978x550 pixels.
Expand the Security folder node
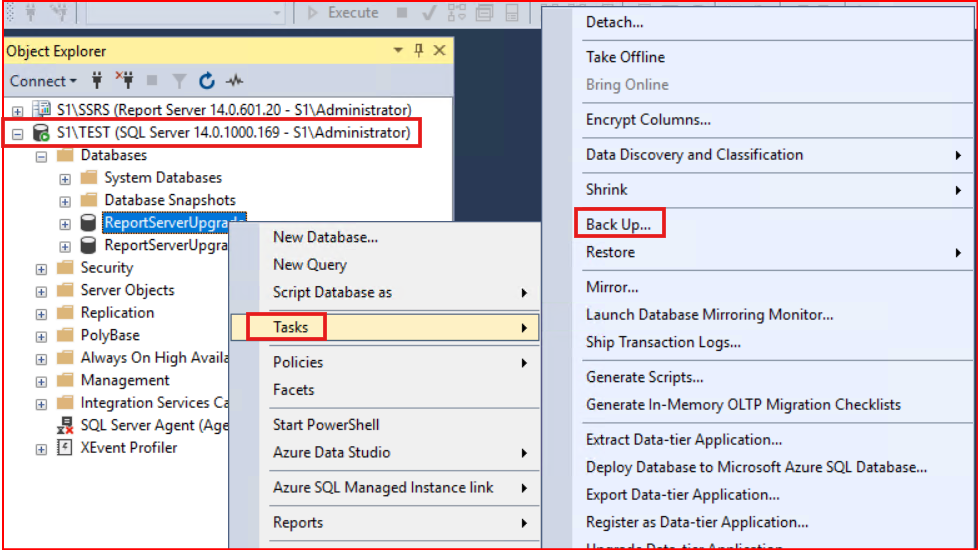(41, 268)
